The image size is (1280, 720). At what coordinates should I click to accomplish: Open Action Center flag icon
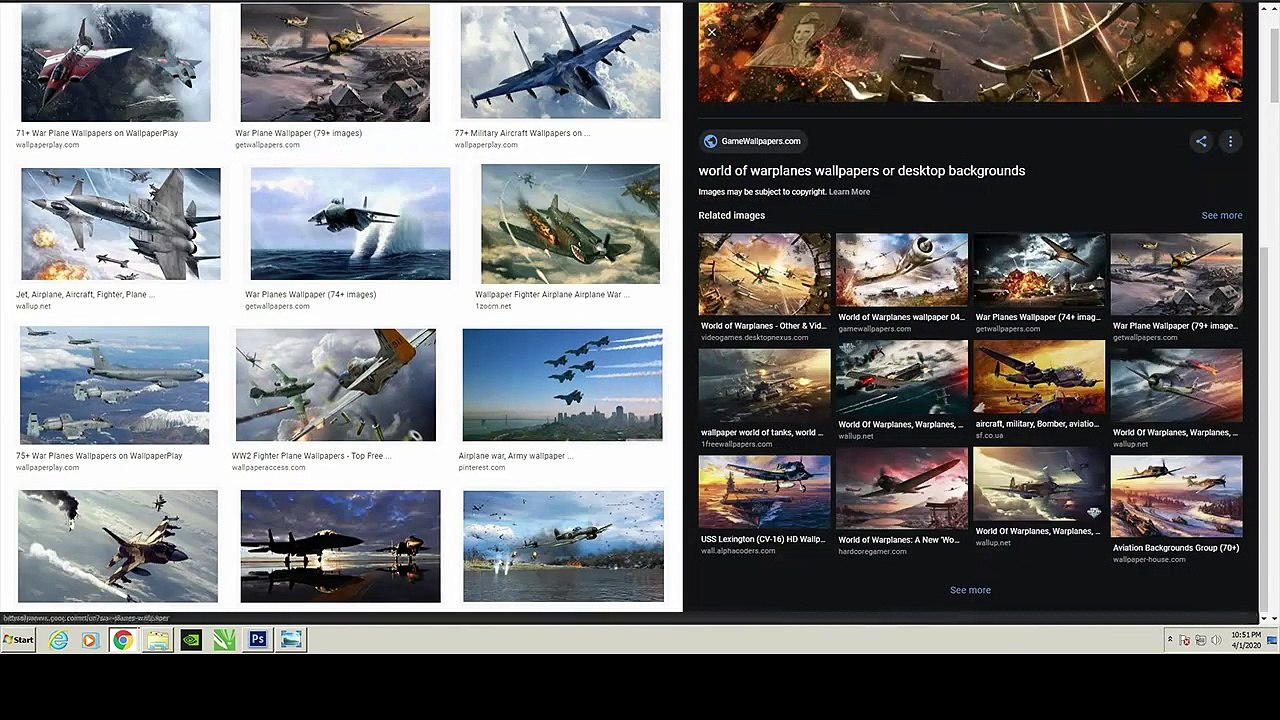click(x=1185, y=640)
